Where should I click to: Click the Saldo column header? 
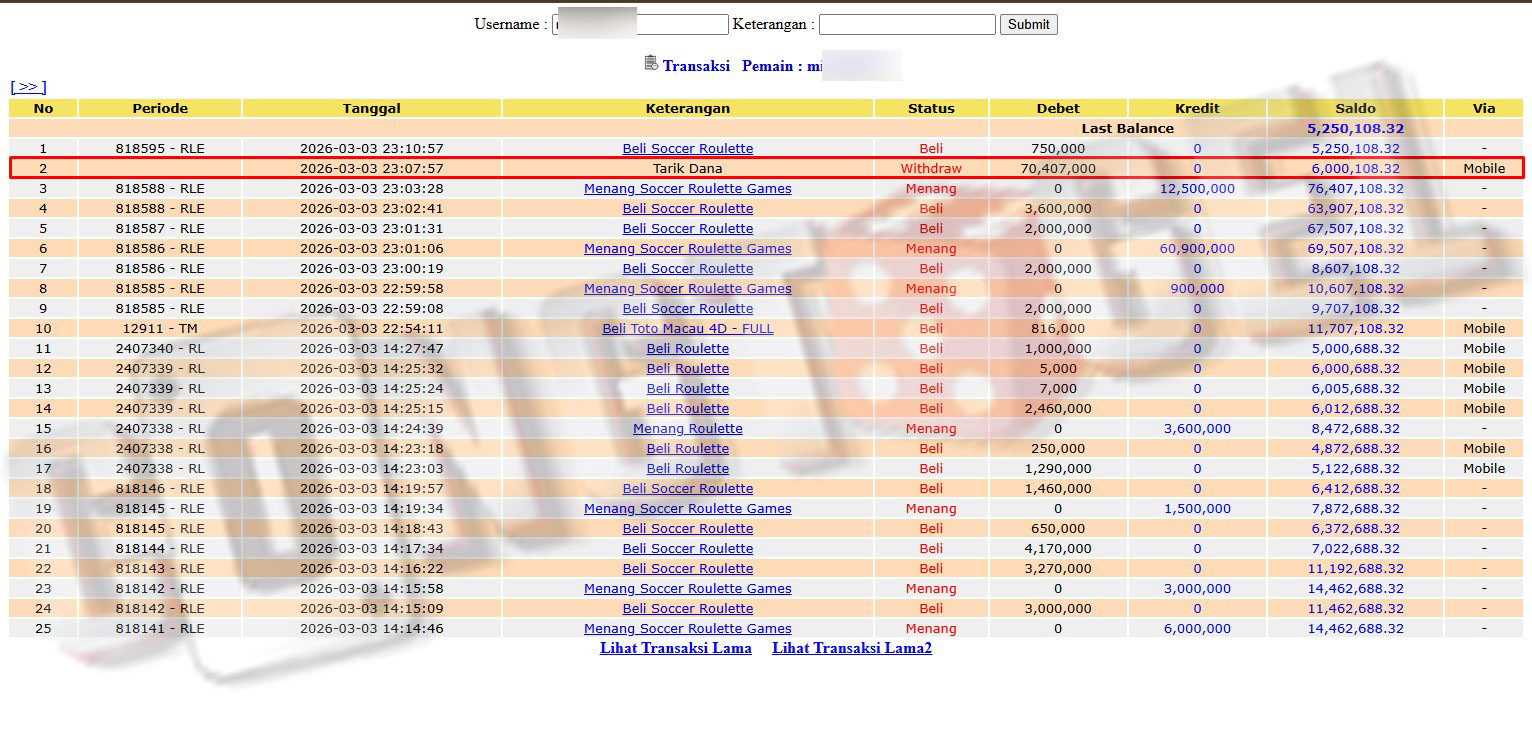[x=1355, y=108]
